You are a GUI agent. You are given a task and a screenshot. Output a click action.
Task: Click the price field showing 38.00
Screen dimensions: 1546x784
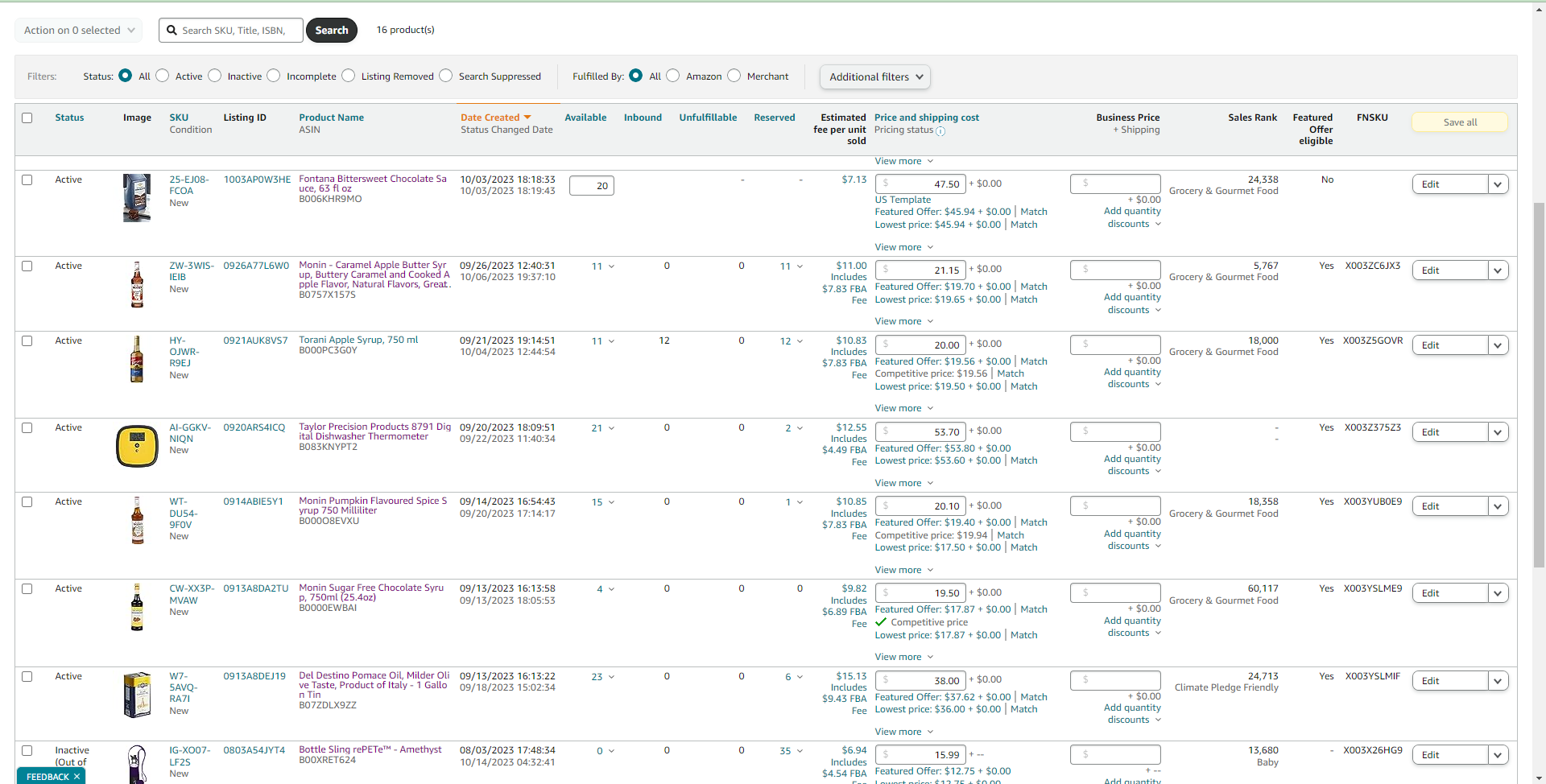920,681
